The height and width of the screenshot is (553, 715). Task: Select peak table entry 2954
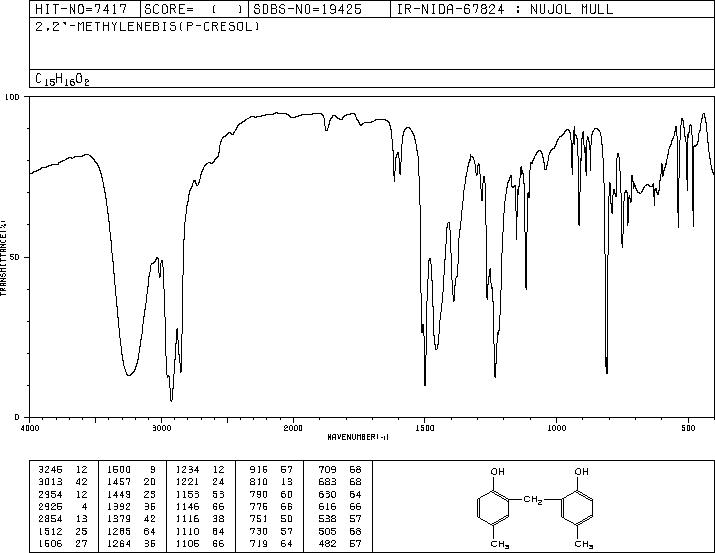pos(50,494)
